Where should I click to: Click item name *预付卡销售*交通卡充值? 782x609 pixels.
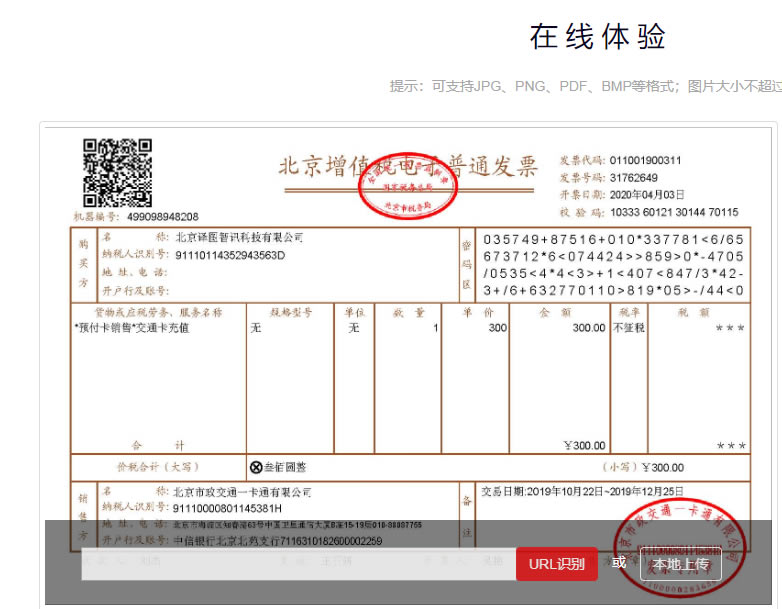click(x=132, y=328)
